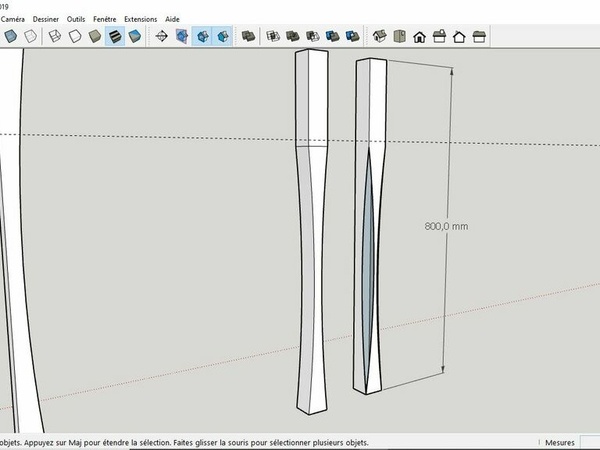Click the Mesures box in status bar

559,442
